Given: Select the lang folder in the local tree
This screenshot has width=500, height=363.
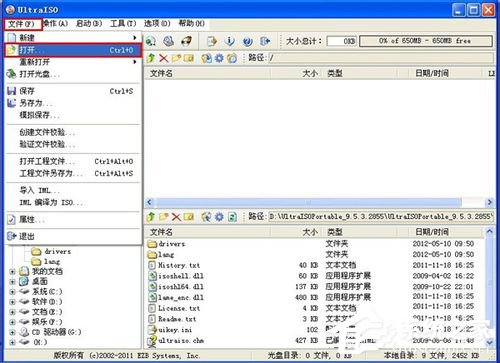Looking at the screenshot, I should click(x=46, y=261).
